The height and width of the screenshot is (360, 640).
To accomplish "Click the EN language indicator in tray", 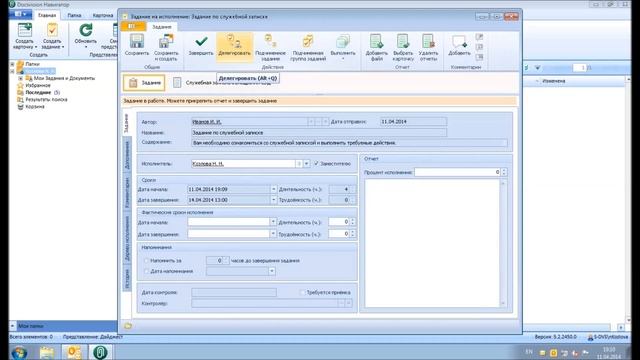I will (x=529, y=351).
